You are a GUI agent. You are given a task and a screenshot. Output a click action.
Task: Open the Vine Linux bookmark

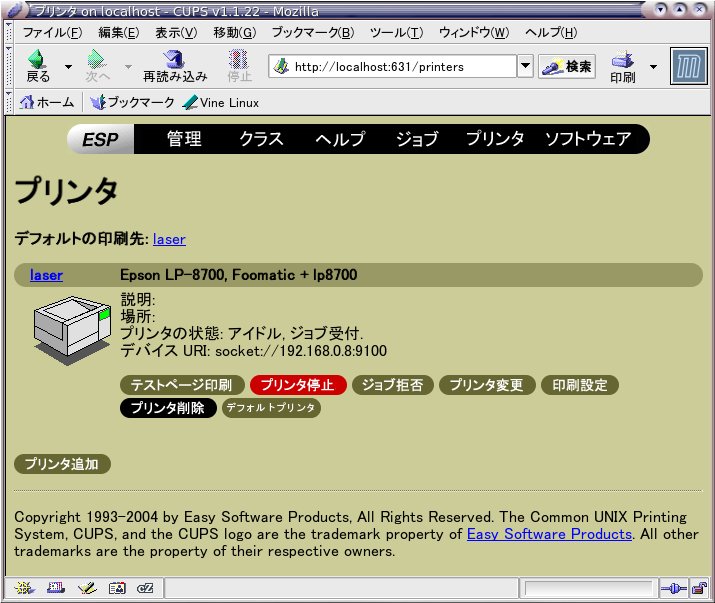pos(221,102)
